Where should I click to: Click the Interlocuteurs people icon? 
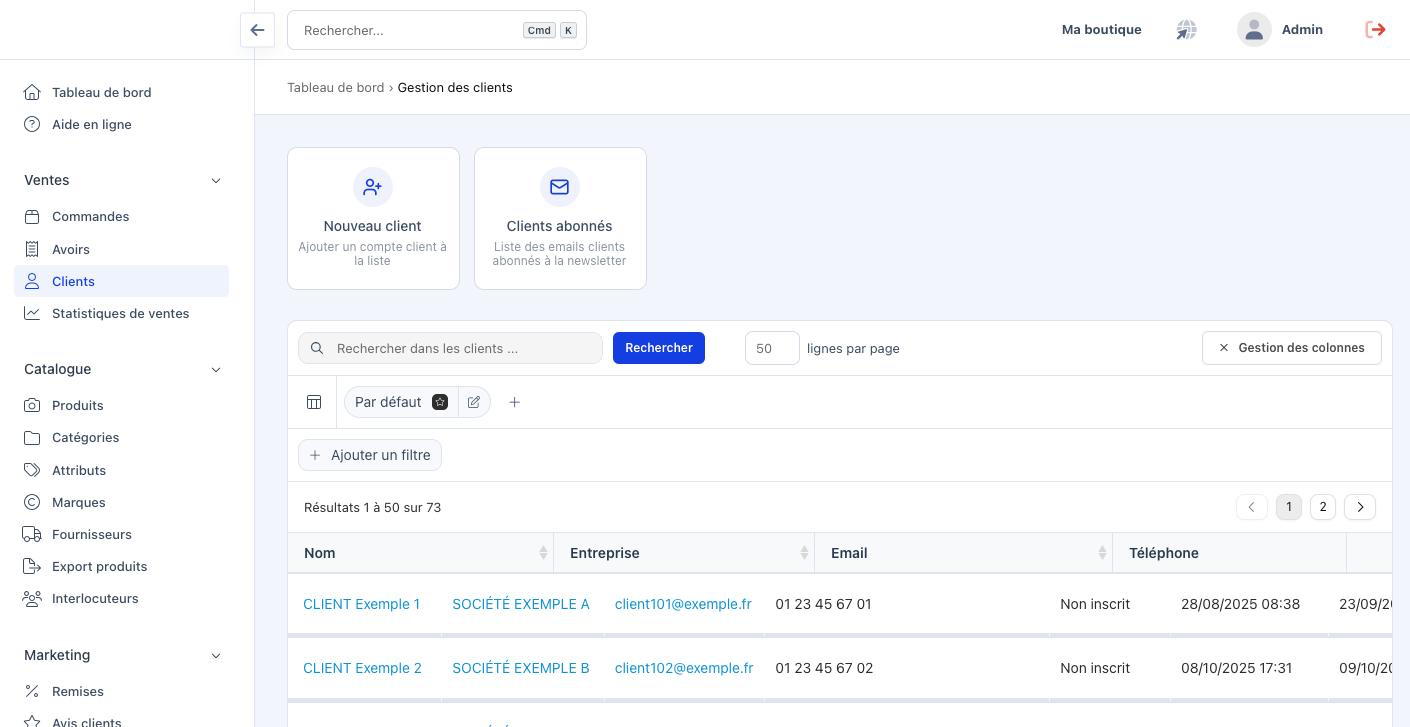32,598
